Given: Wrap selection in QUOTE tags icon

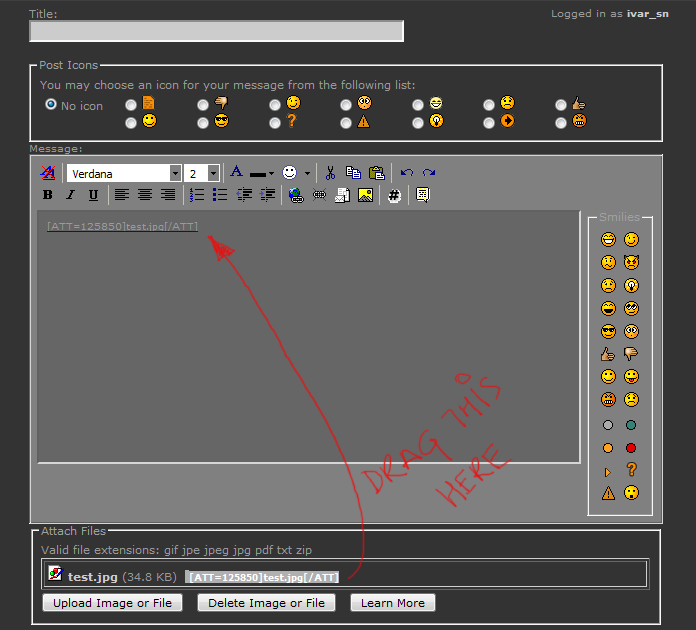Looking at the screenshot, I should [423, 195].
